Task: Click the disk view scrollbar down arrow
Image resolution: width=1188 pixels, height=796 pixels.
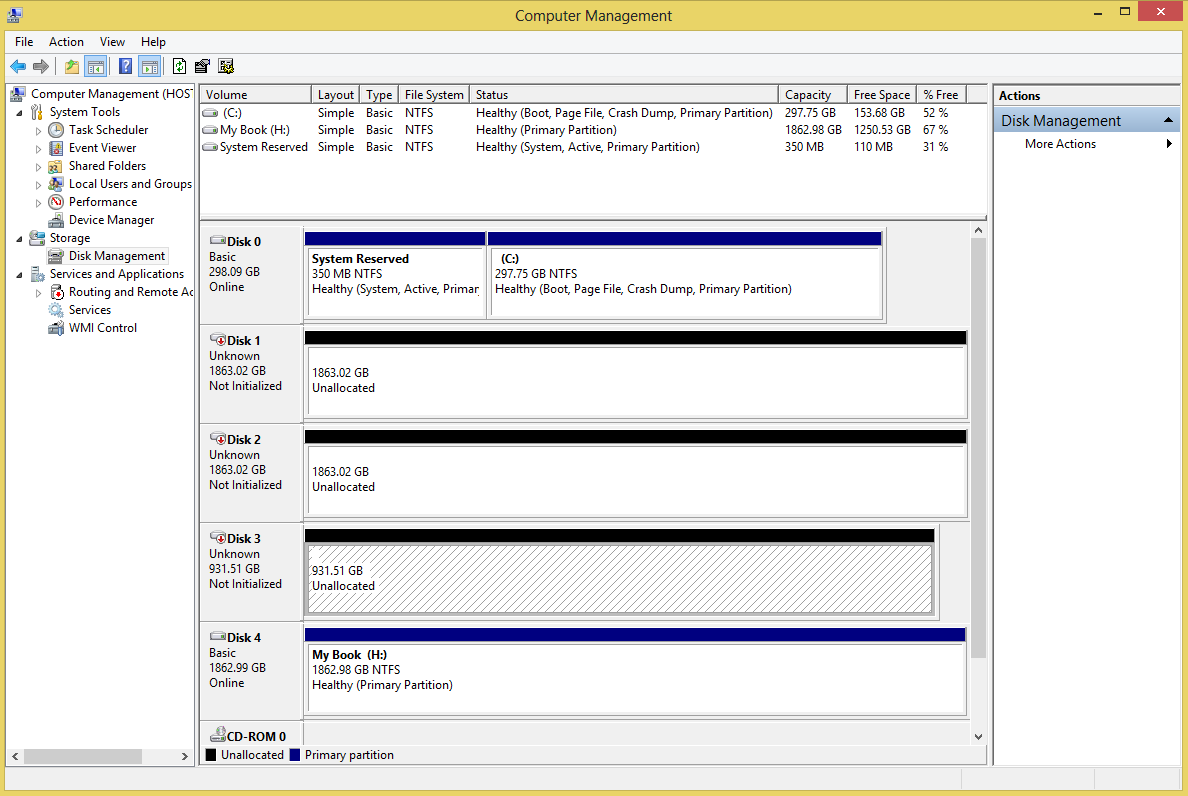Action: coord(978,736)
